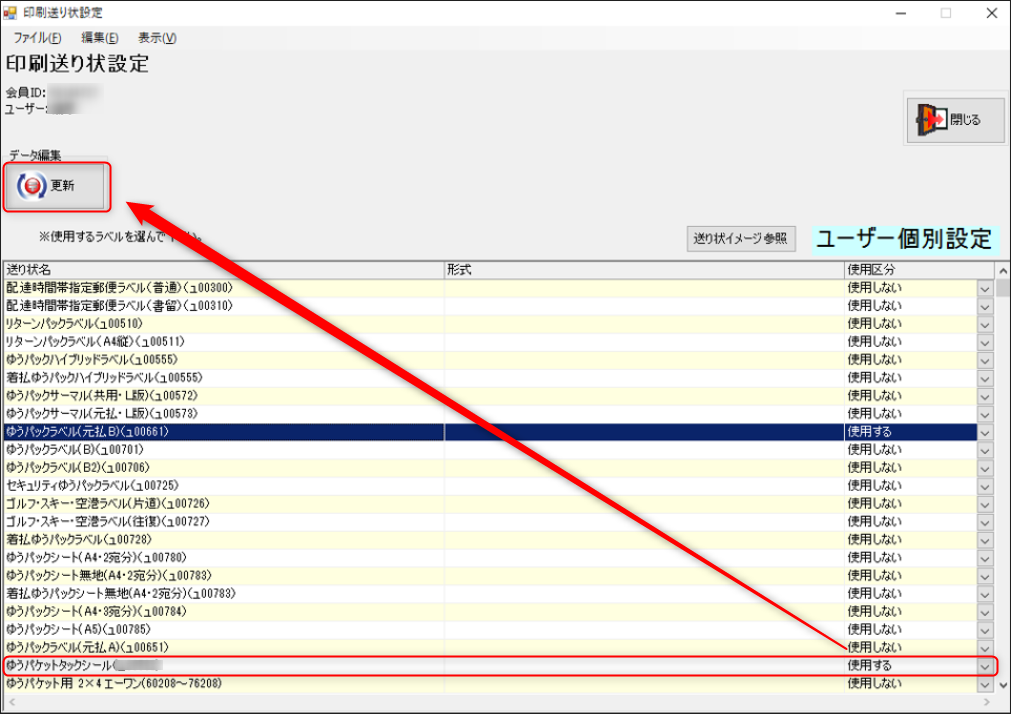The image size is (1011, 714).
Task: Expand dropdown for 配達時間帯指定郵便ラベル(書留) row
Action: point(985,306)
